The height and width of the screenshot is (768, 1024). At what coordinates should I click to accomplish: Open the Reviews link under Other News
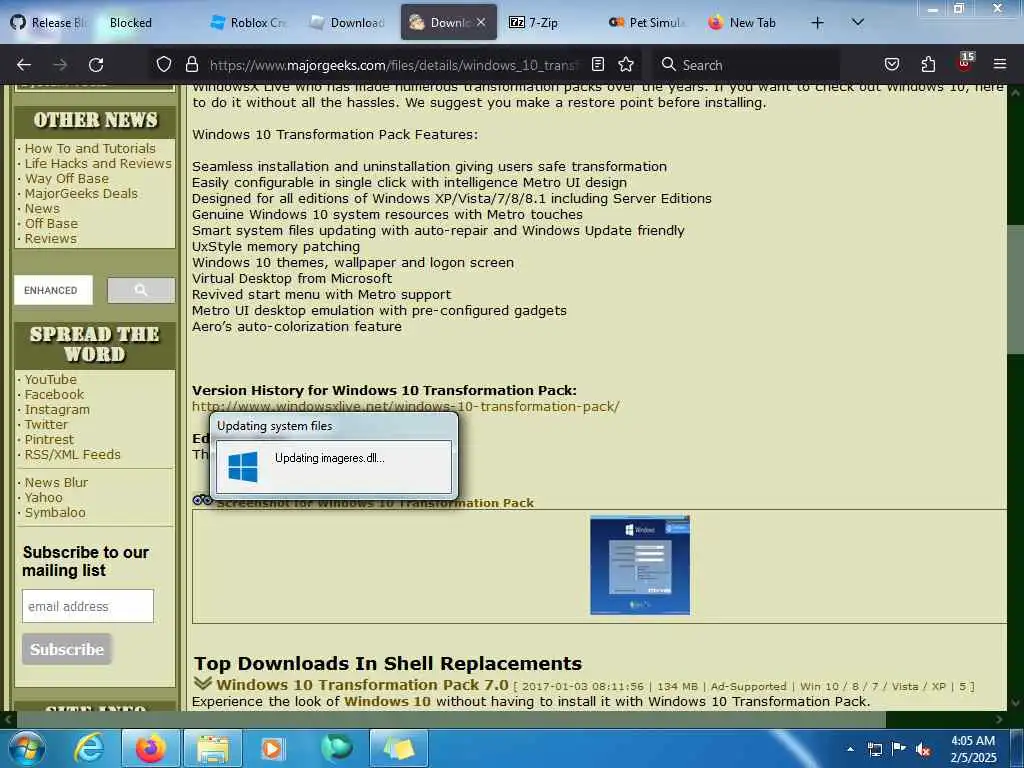tap(50, 238)
